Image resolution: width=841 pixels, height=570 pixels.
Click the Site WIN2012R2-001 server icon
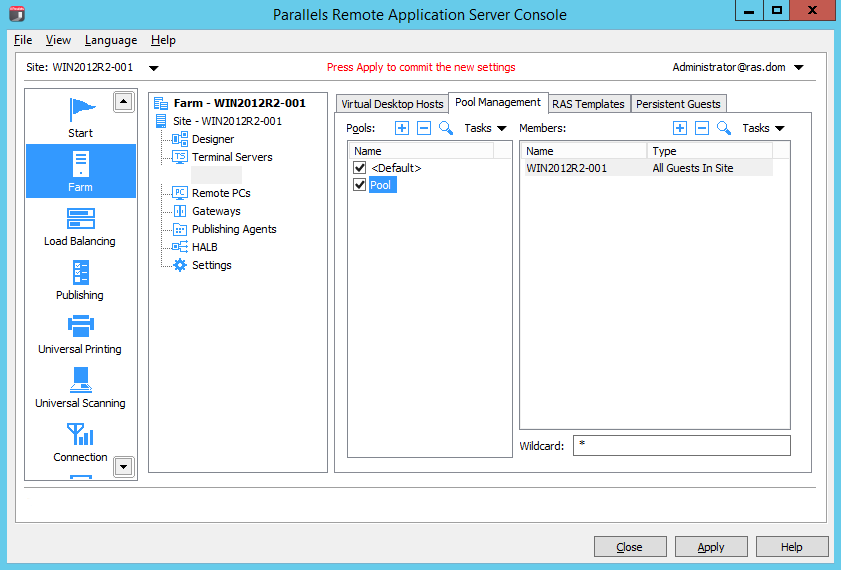click(161, 121)
